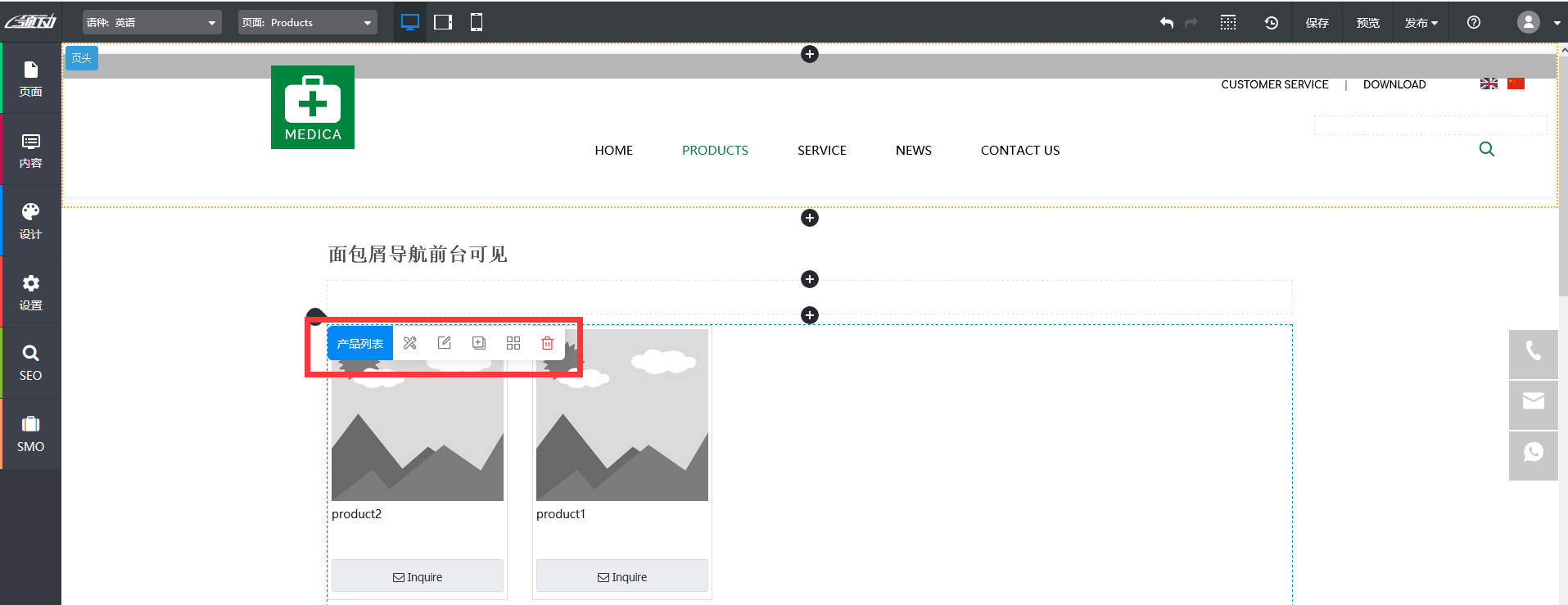This screenshot has width=1568, height=605.
Task: Click the edit pencil icon in product list toolbar
Action: [445, 343]
